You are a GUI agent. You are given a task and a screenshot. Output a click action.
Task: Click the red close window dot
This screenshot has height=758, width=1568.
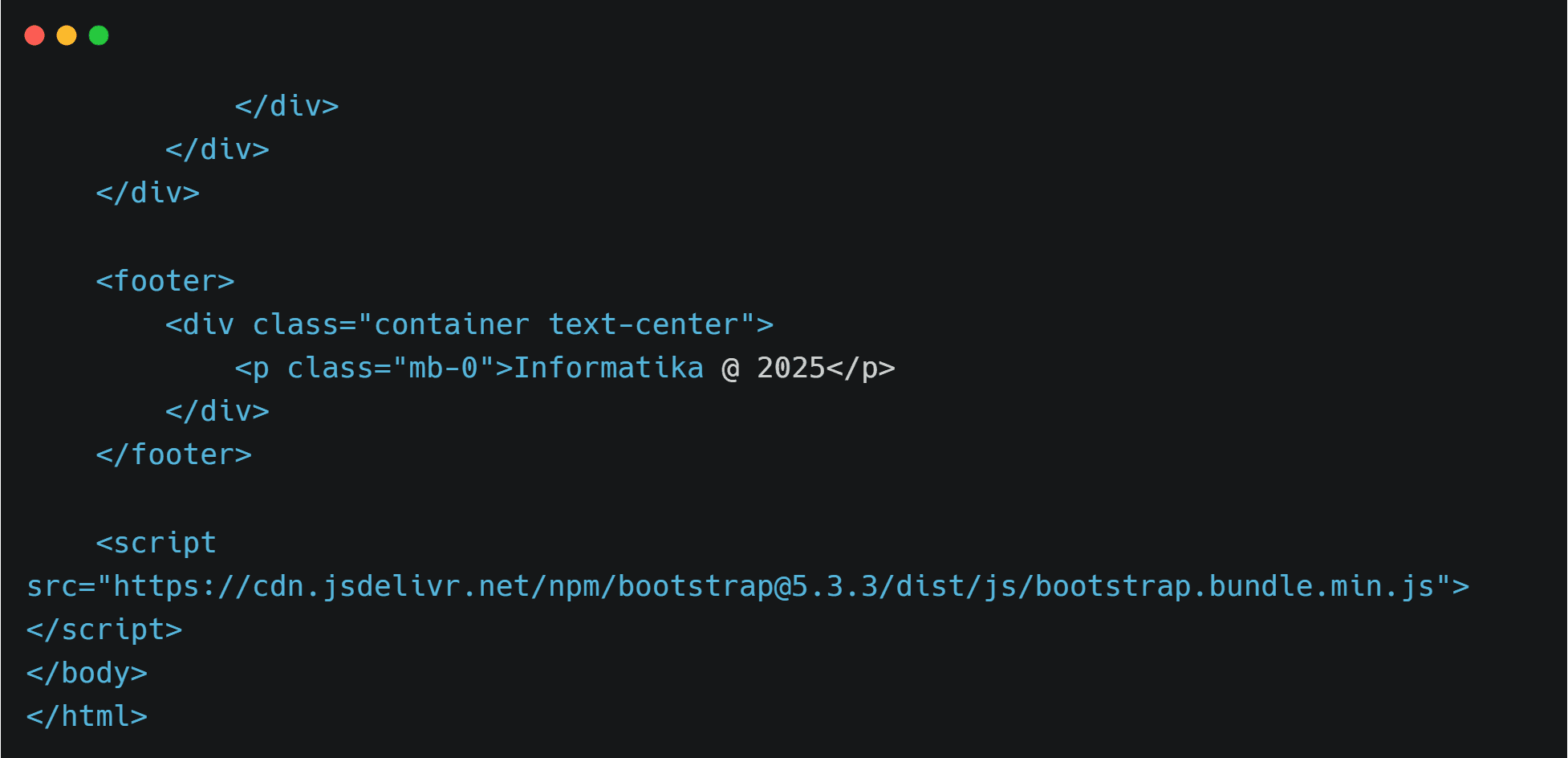pyautogui.click(x=35, y=35)
